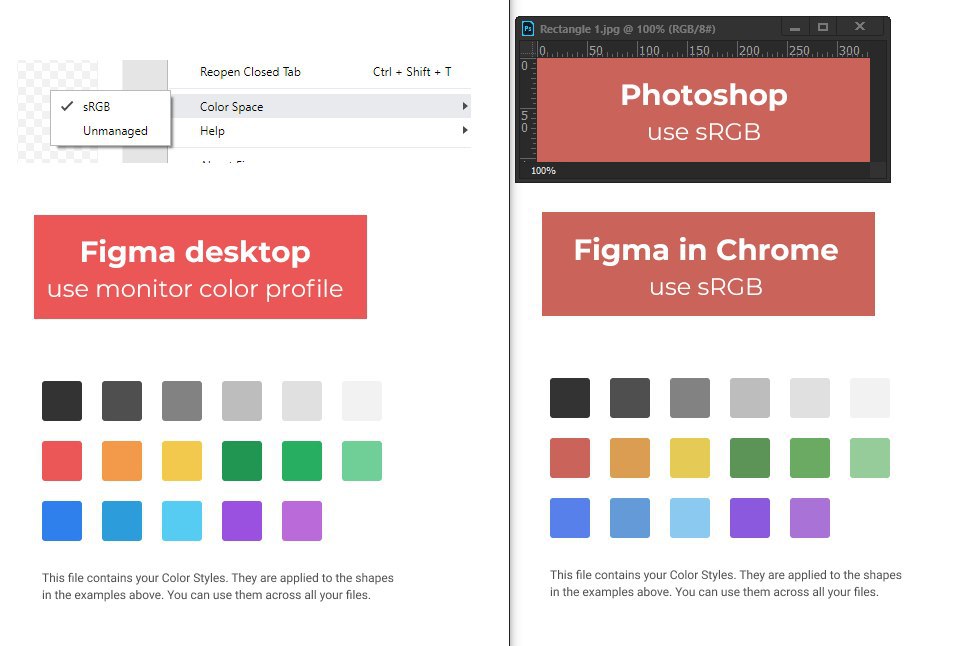Pick the pale green swatch in Chrome panel

870,458
